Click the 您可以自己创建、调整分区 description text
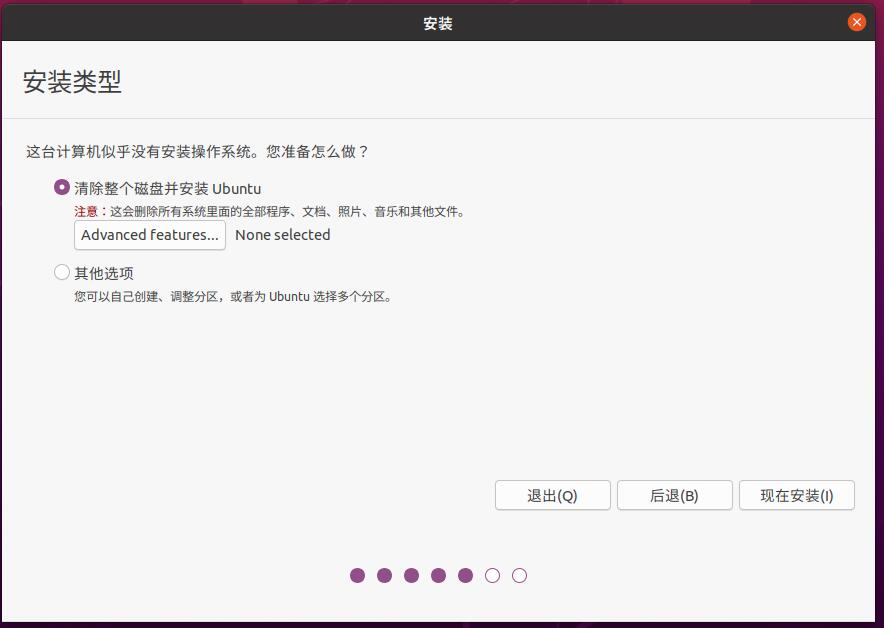 233,297
